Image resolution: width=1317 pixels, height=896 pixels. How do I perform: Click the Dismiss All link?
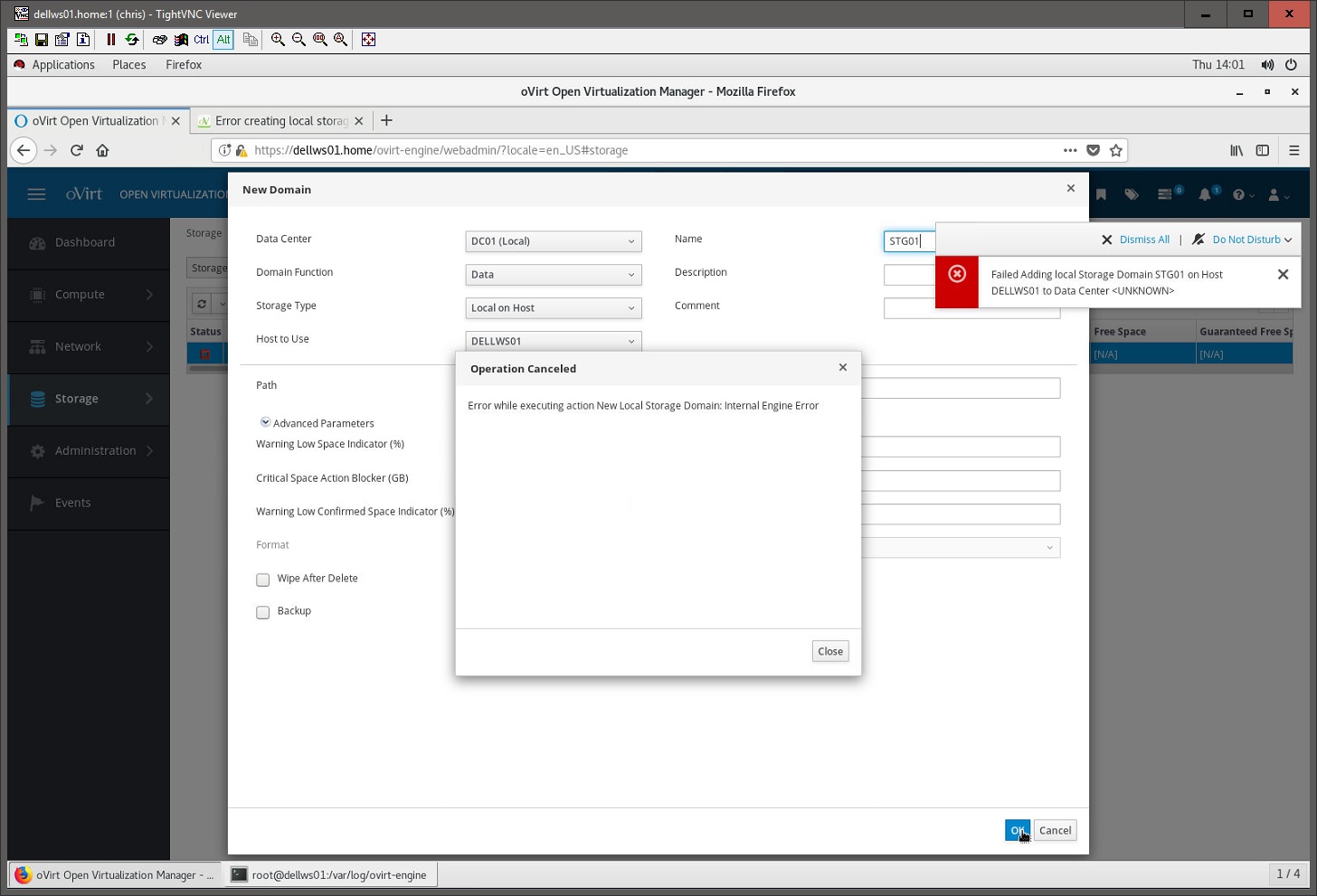[x=1144, y=240]
